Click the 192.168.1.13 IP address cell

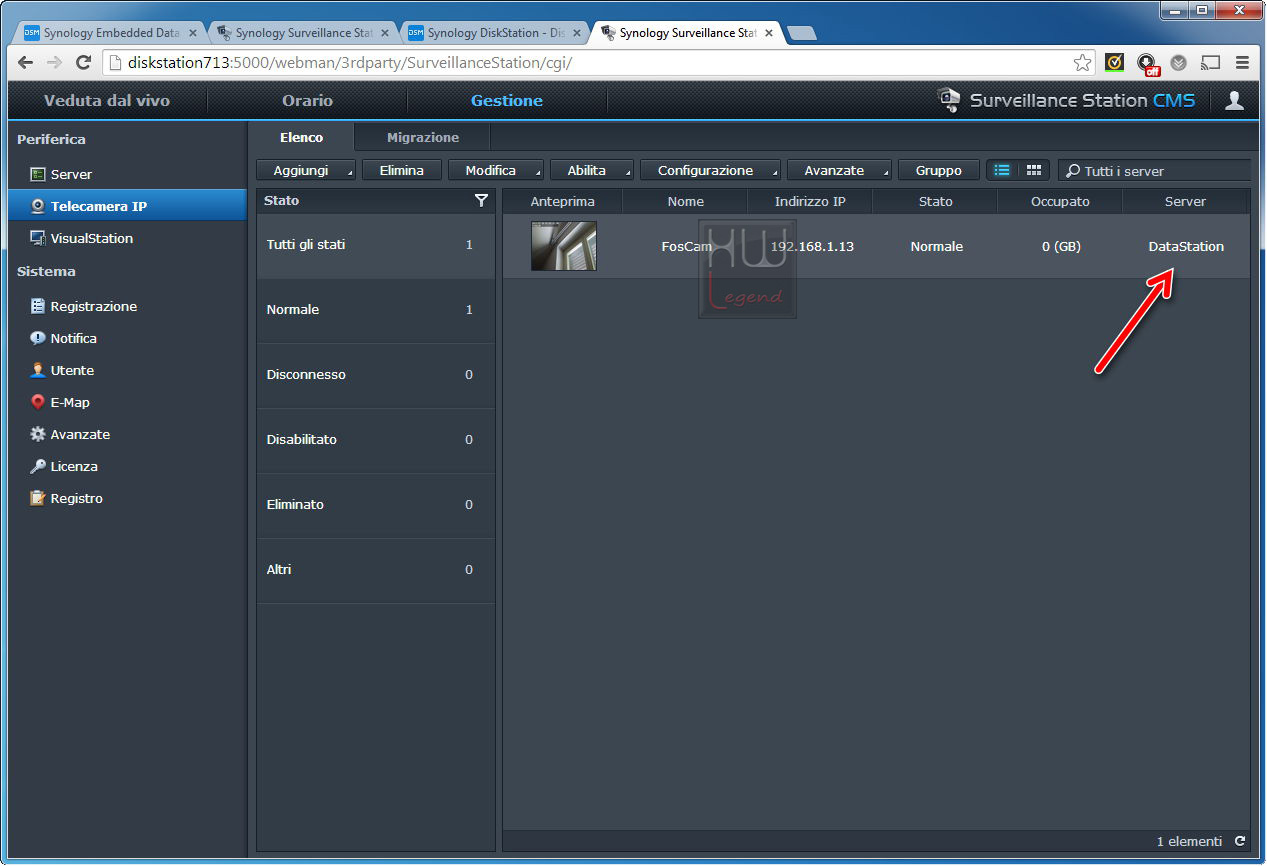click(x=812, y=246)
